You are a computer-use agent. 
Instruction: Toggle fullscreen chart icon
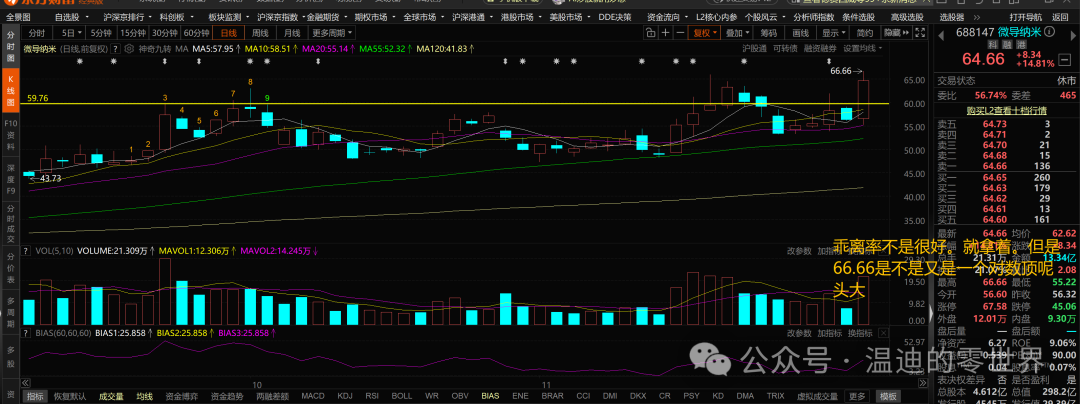[920, 32]
